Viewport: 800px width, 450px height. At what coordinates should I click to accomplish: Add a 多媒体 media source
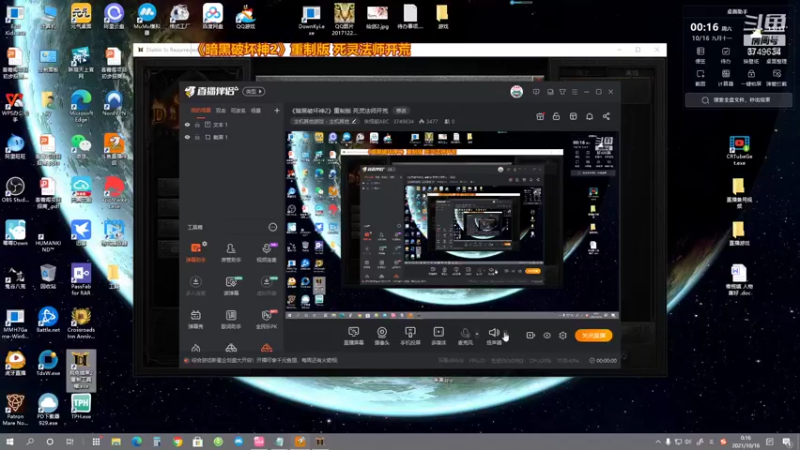click(438, 336)
